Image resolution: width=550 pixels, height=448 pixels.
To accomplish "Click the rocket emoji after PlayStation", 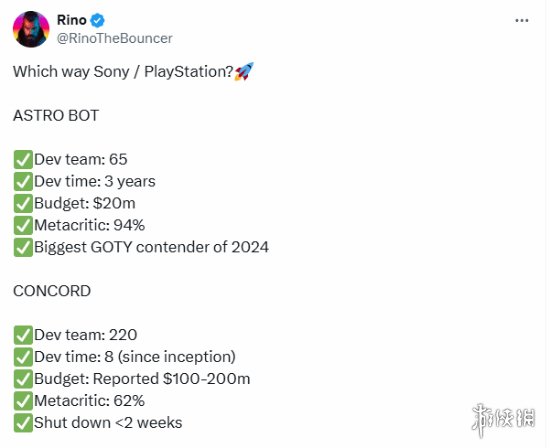I will point(244,72).
